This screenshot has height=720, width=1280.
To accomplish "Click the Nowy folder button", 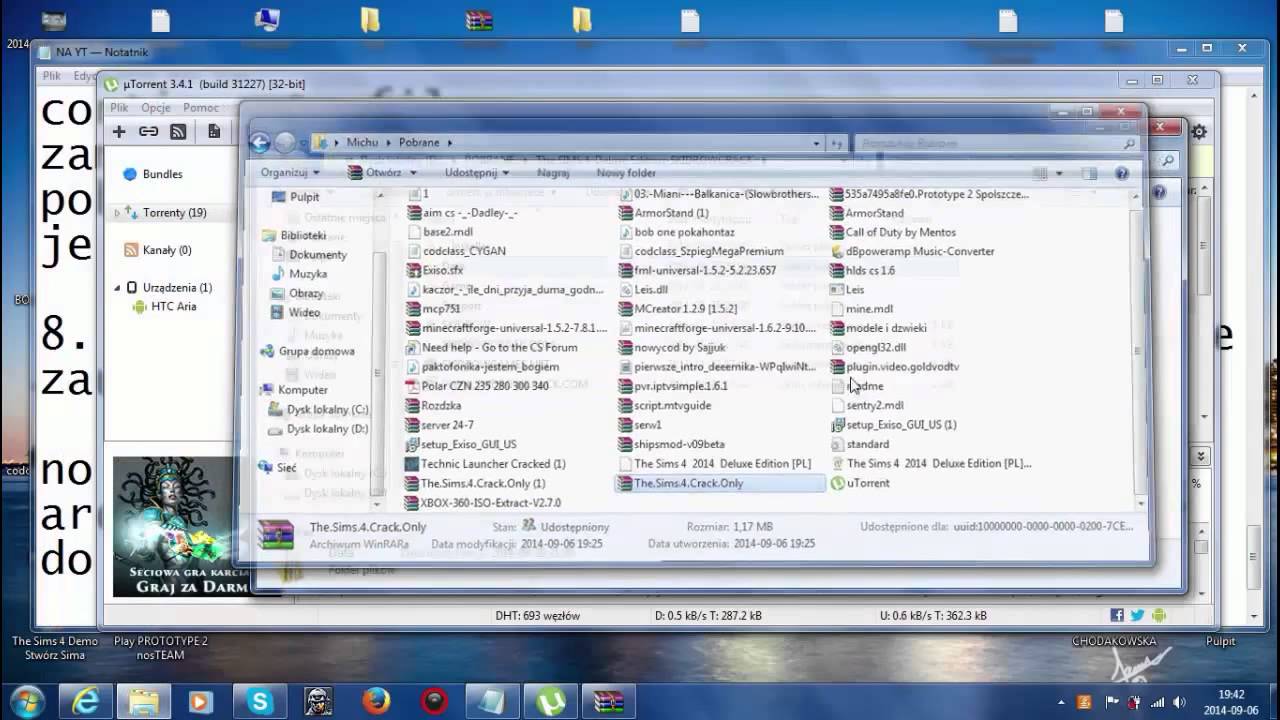I will 627,172.
